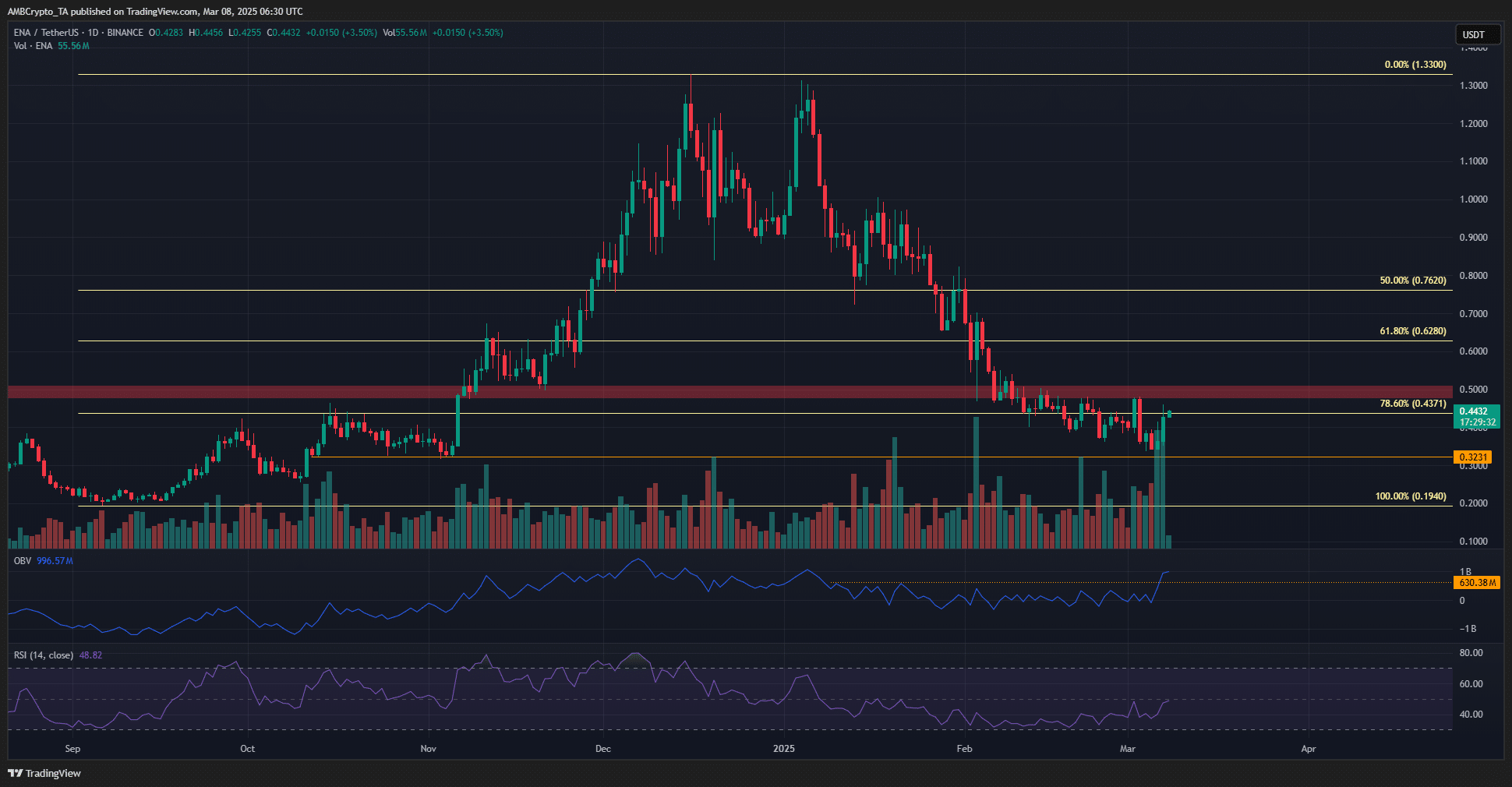Click the Oct label on time axis
This screenshot has width=1512, height=787.
click(x=247, y=749)
